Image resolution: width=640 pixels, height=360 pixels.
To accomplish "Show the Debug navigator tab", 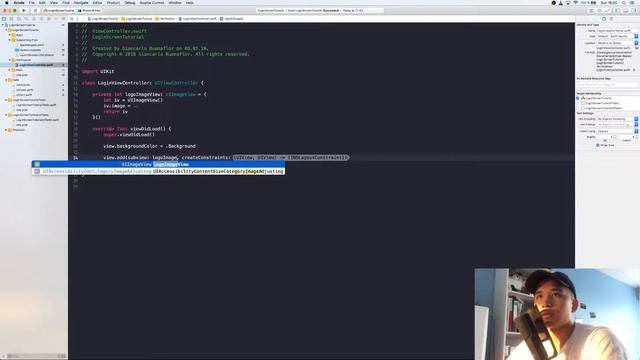I will (x=49, y=19).
